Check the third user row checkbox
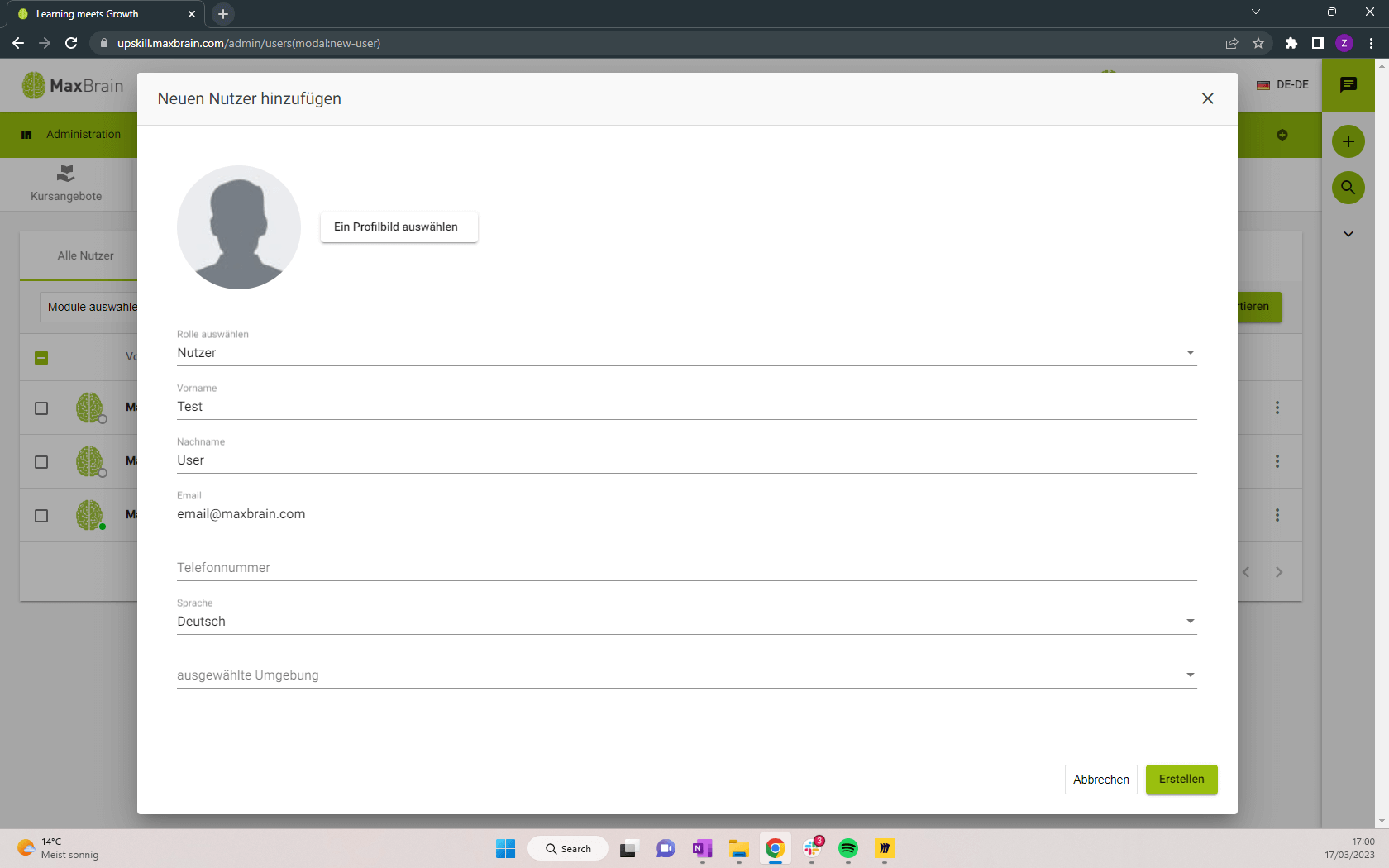Screen dimensions: 1389x868 coord(41,516)
